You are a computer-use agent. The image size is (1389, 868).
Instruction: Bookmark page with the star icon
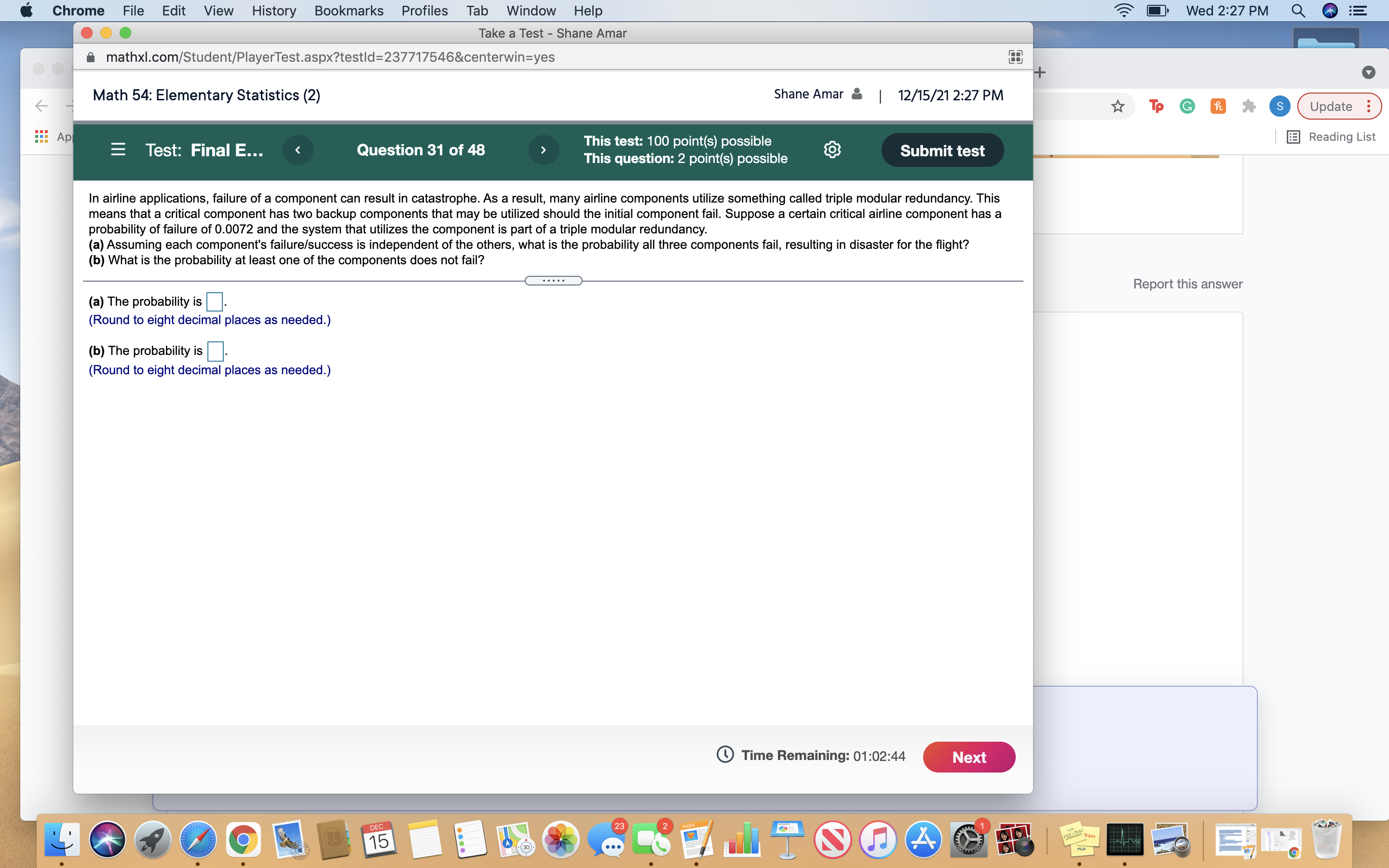1117,106
